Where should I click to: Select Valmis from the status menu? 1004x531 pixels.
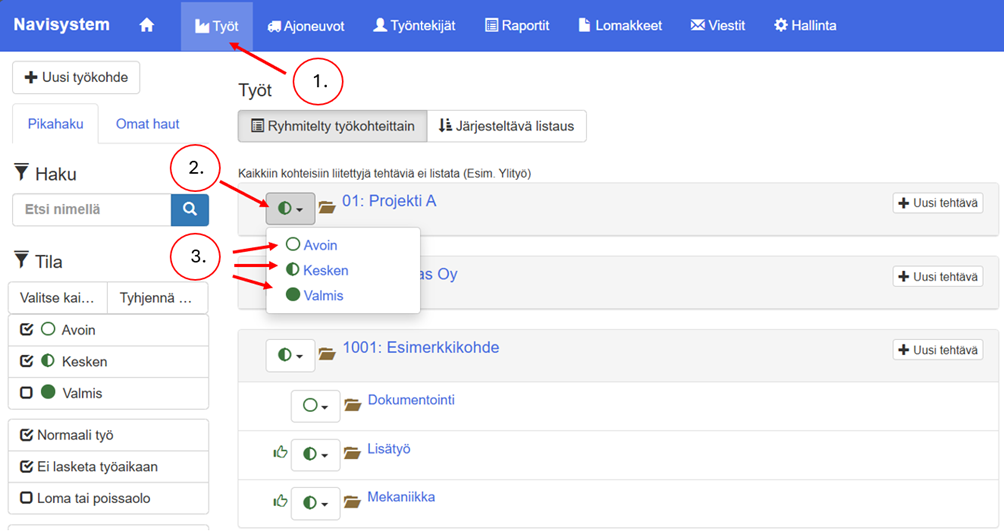322,295
